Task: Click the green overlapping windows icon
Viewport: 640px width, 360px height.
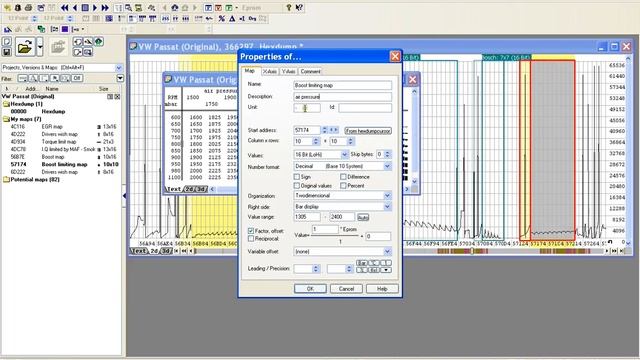Action: tap(41, 29)
